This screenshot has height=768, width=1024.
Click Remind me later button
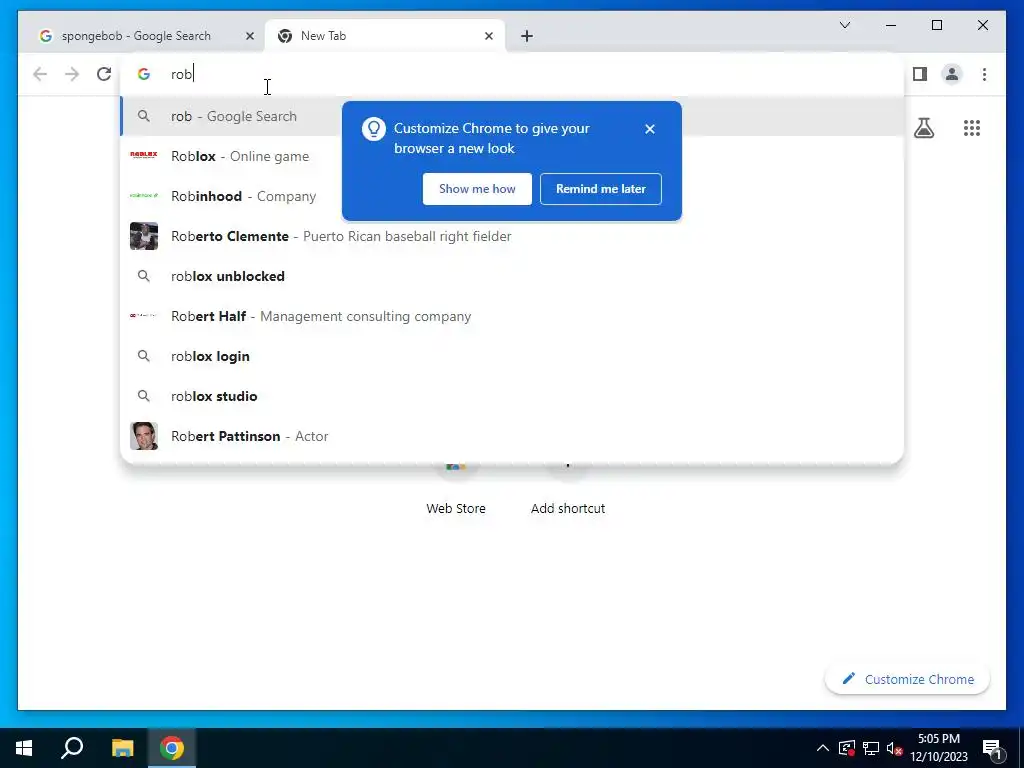click(601, 189)
